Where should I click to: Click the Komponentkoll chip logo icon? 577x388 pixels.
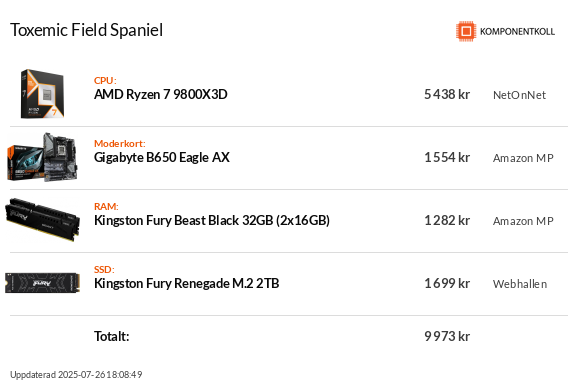point(466,31)
